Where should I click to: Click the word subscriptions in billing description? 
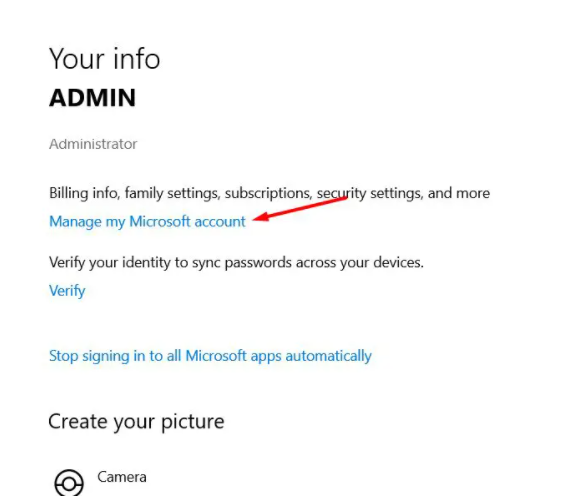click(x=268, y=193)
